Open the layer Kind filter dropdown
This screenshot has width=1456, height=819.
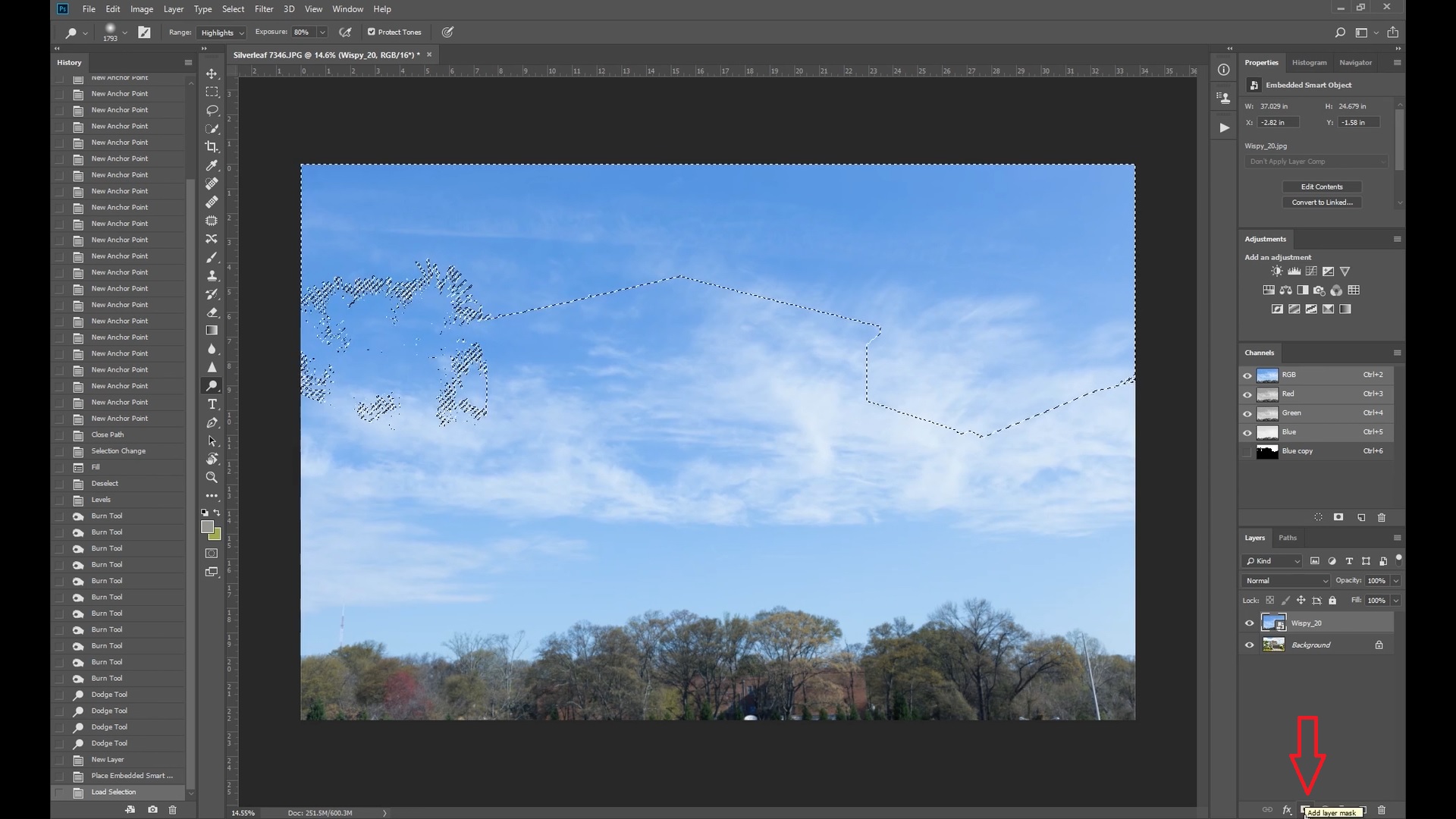(x=1272, y=561)
